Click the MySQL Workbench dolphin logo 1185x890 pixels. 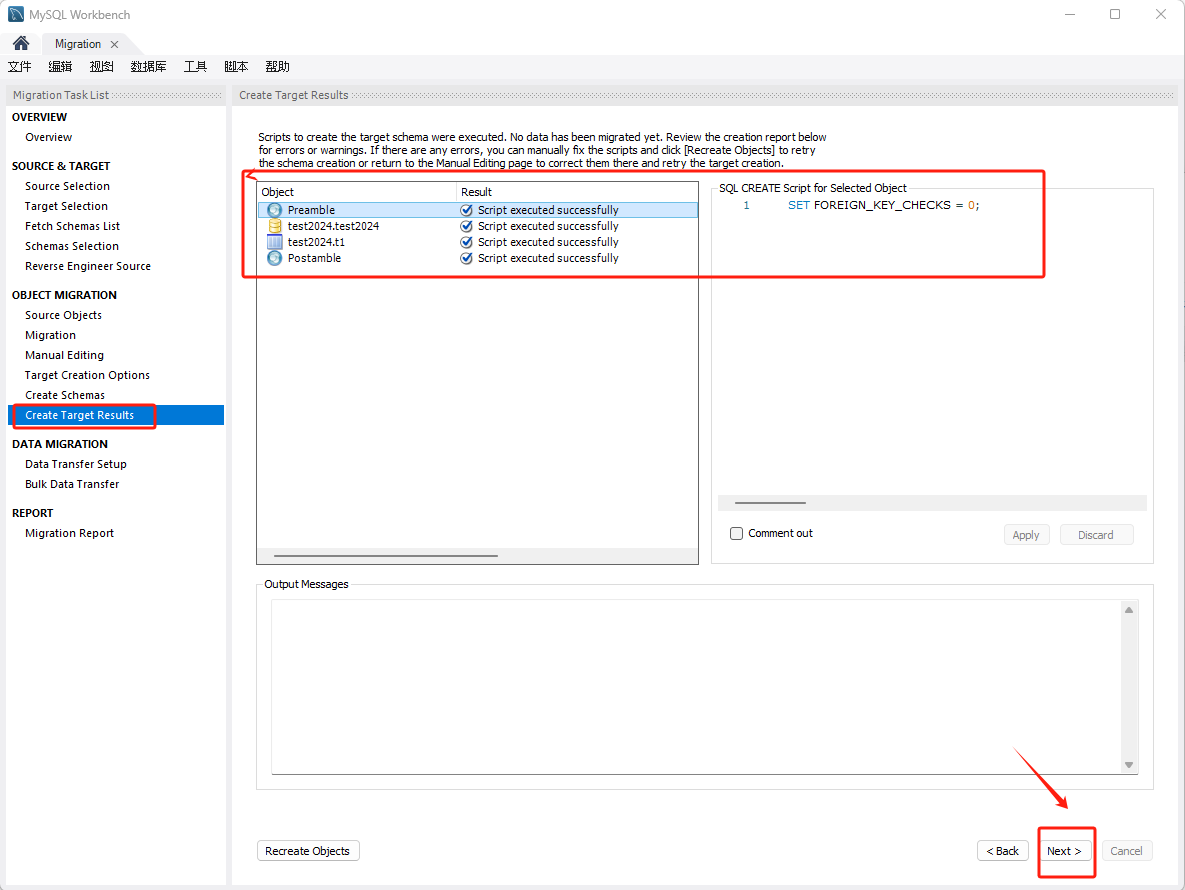coord(16,15)
